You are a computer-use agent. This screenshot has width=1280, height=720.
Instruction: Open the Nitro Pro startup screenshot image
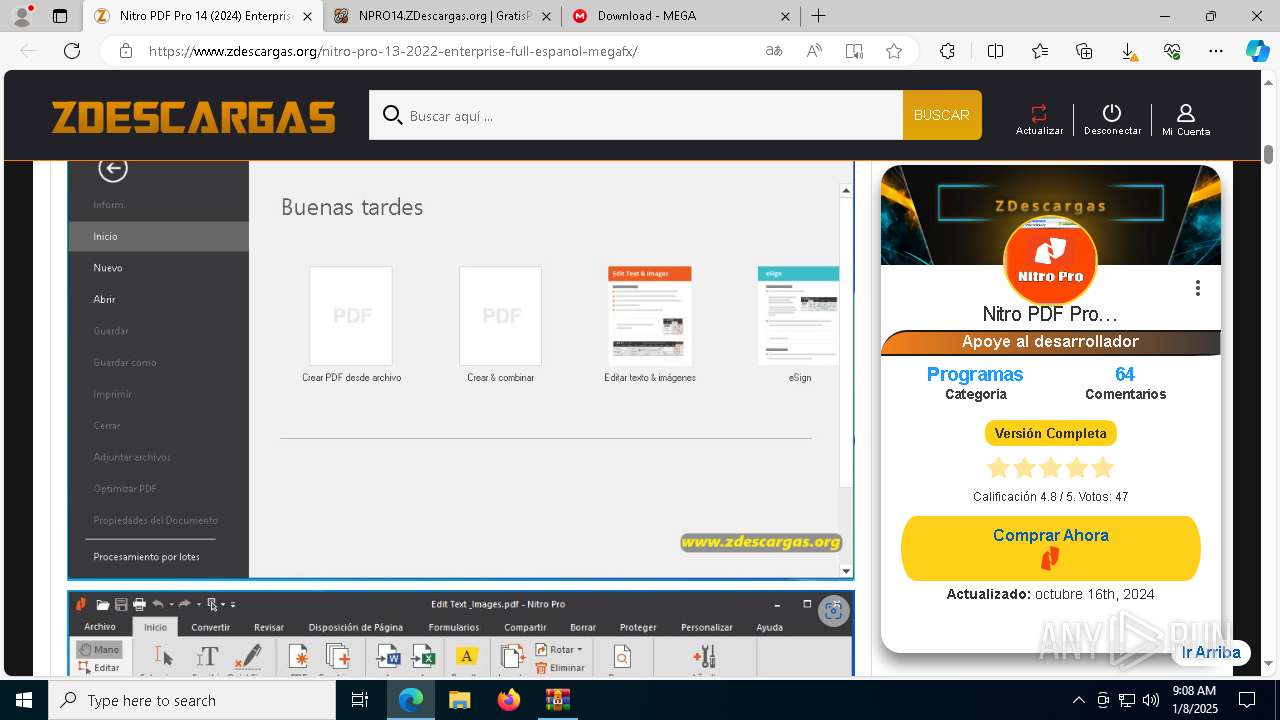(460, 370)
